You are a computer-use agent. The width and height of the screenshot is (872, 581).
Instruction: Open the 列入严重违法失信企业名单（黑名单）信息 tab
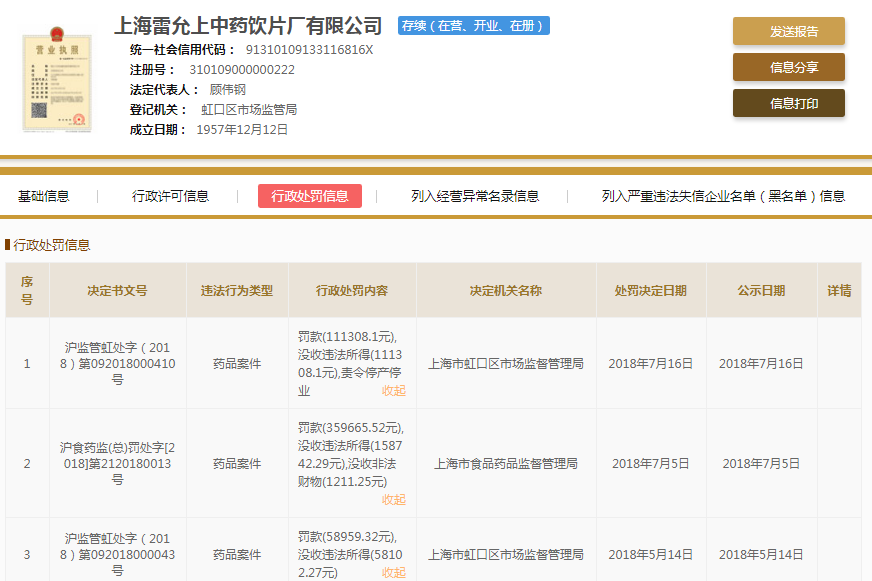point(723,196)
